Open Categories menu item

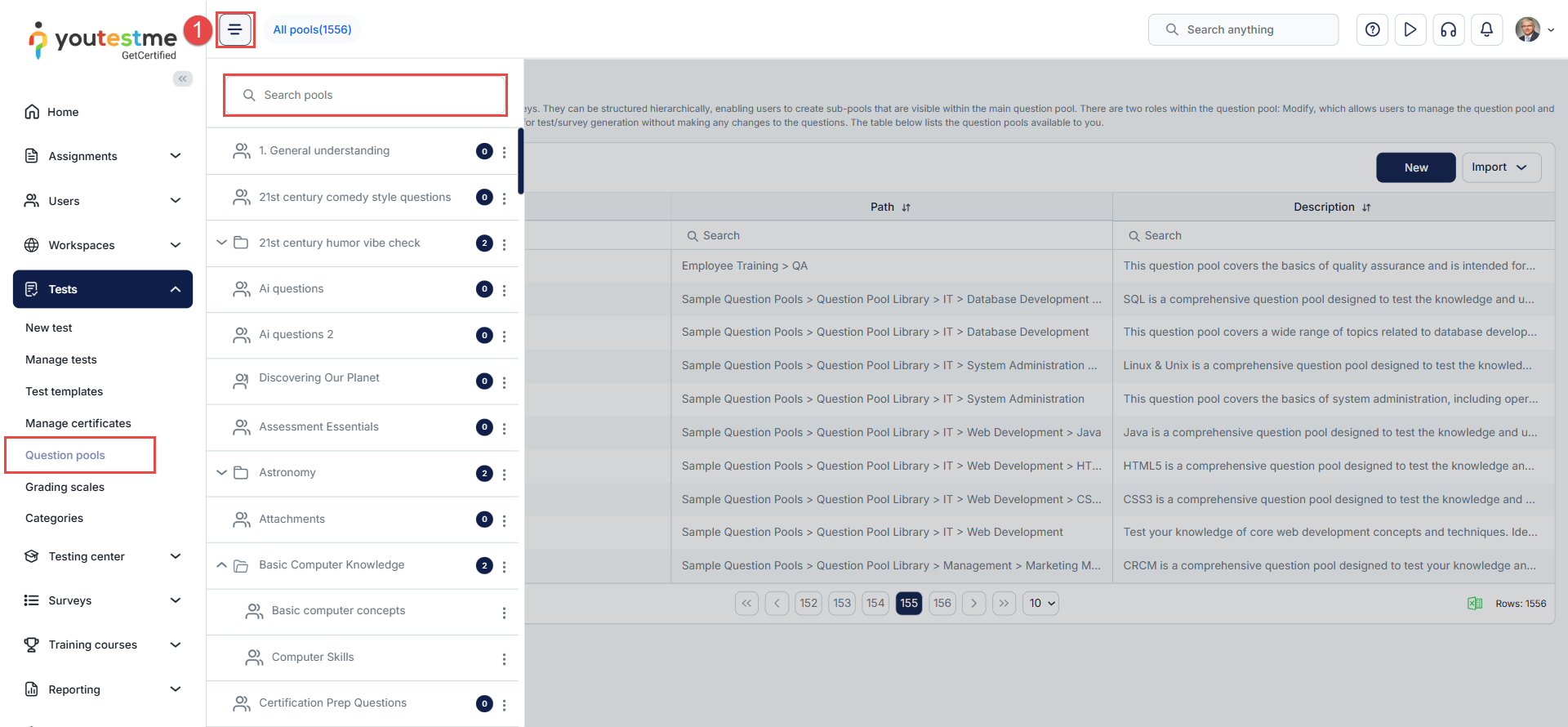[x=55, y=518]
